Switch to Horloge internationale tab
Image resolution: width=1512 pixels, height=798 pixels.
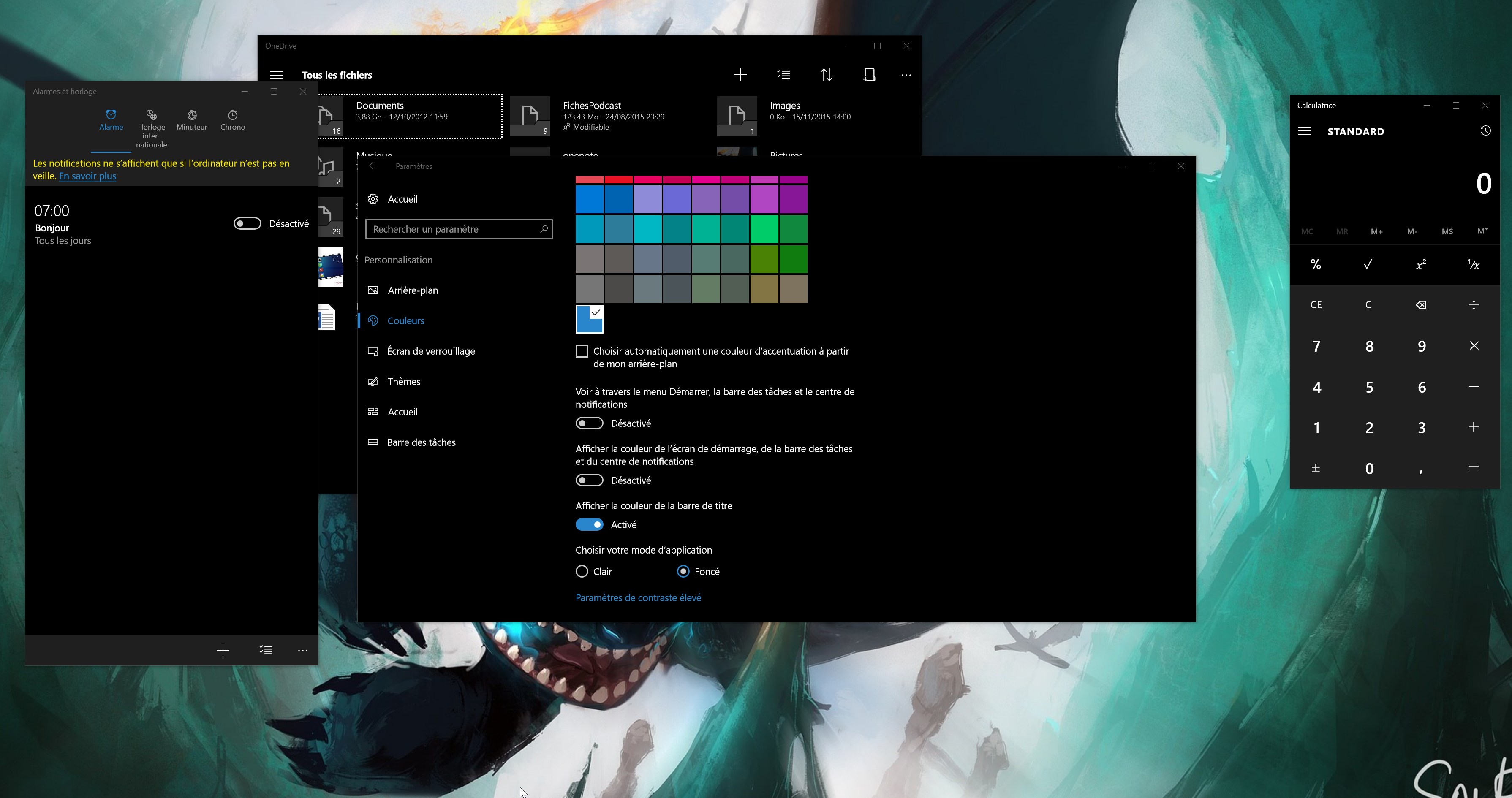click(x=152, y=128)
